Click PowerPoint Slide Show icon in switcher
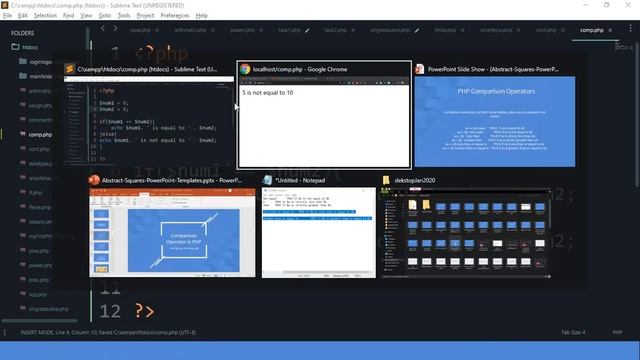Viewport: 640px width, 360px height. click(x=420, y=69)
